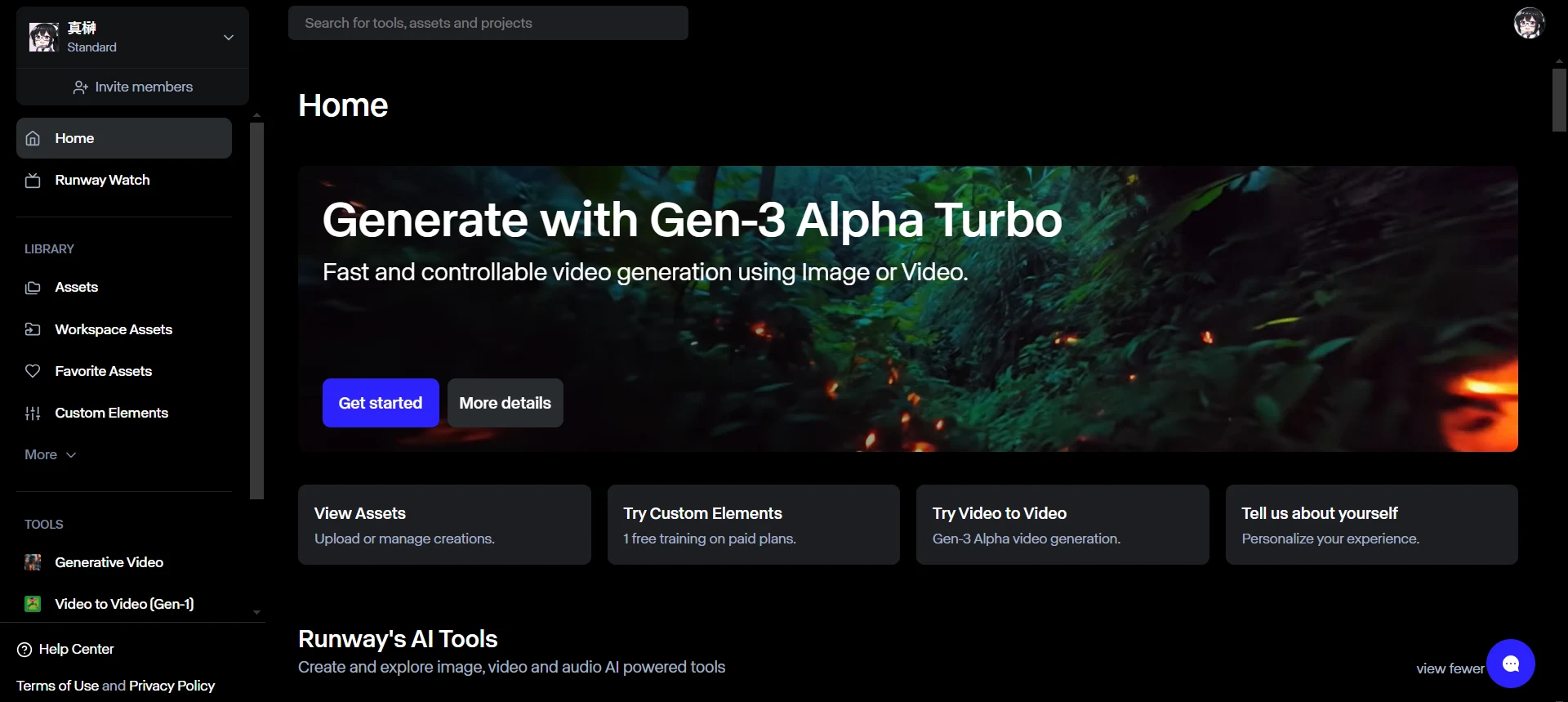
Task: Expand the More section in Library
Action: pos(50,454)
